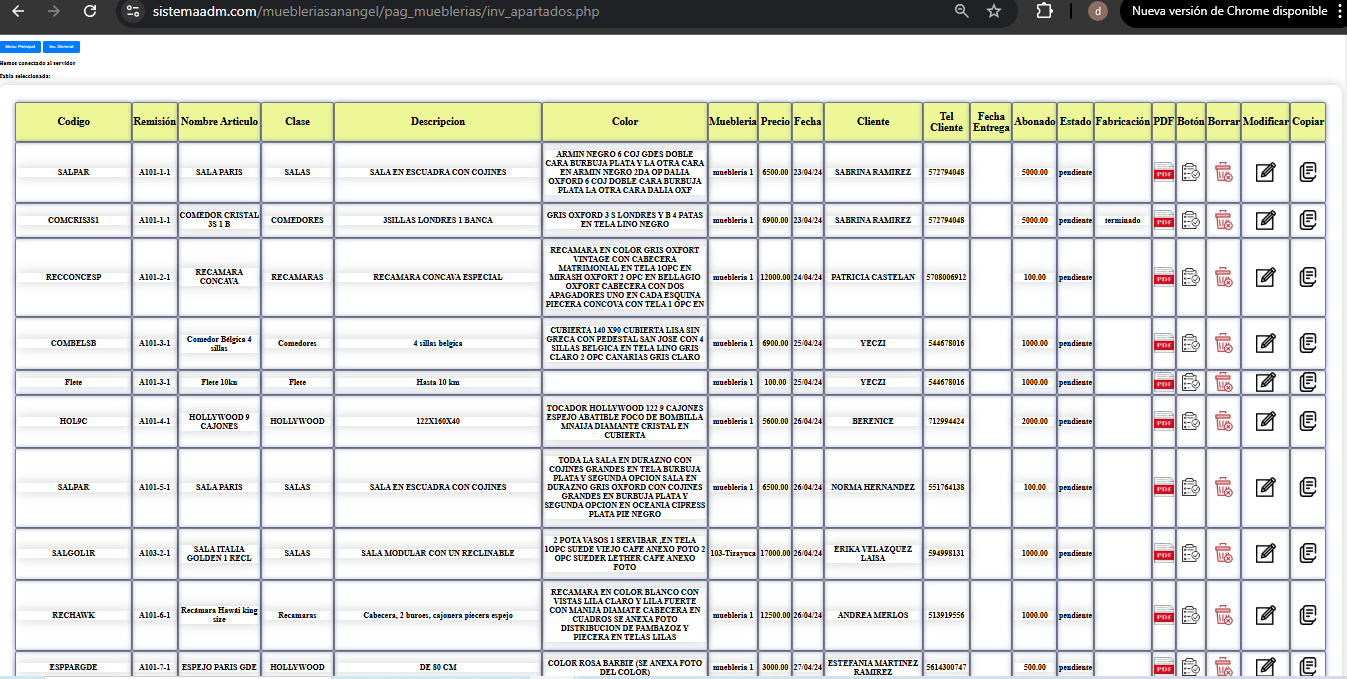Copy the Recámara Hawái king size row
Image resolution: width=1347 pixels, height=679 pixels.
[x=1307, y=615]
